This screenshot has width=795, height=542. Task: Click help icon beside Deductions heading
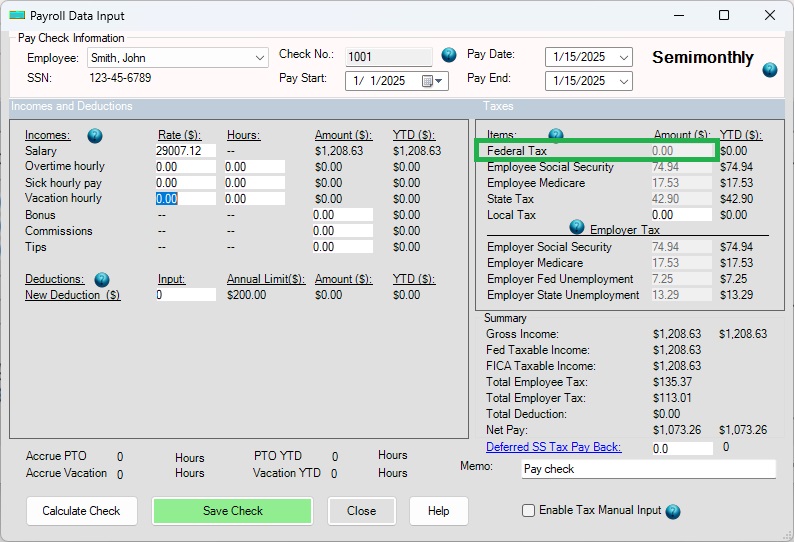point(102,280)
